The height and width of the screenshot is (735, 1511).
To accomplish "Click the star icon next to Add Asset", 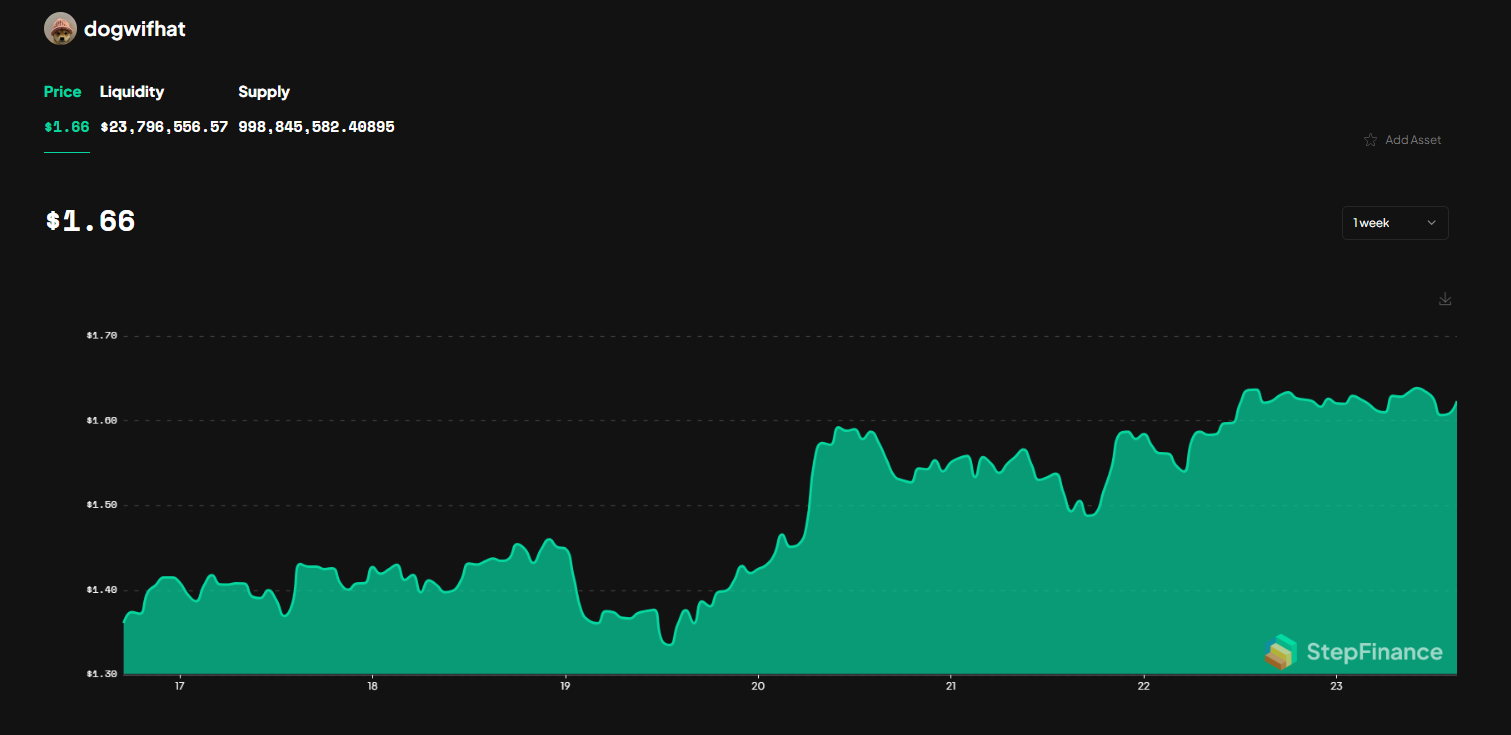I will [1370, 140].
